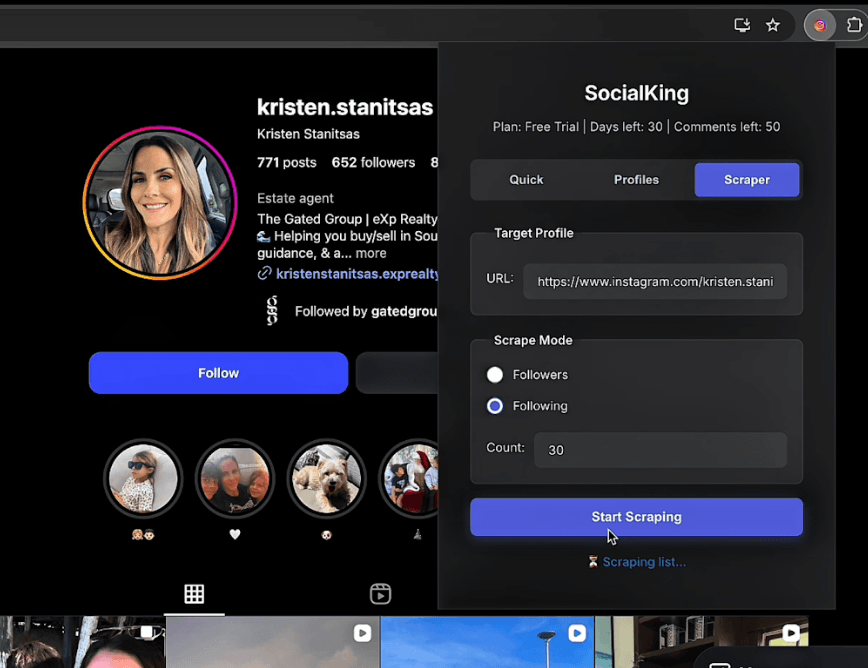Follow the kristen.stanitsas account

(x=218, y=373)
